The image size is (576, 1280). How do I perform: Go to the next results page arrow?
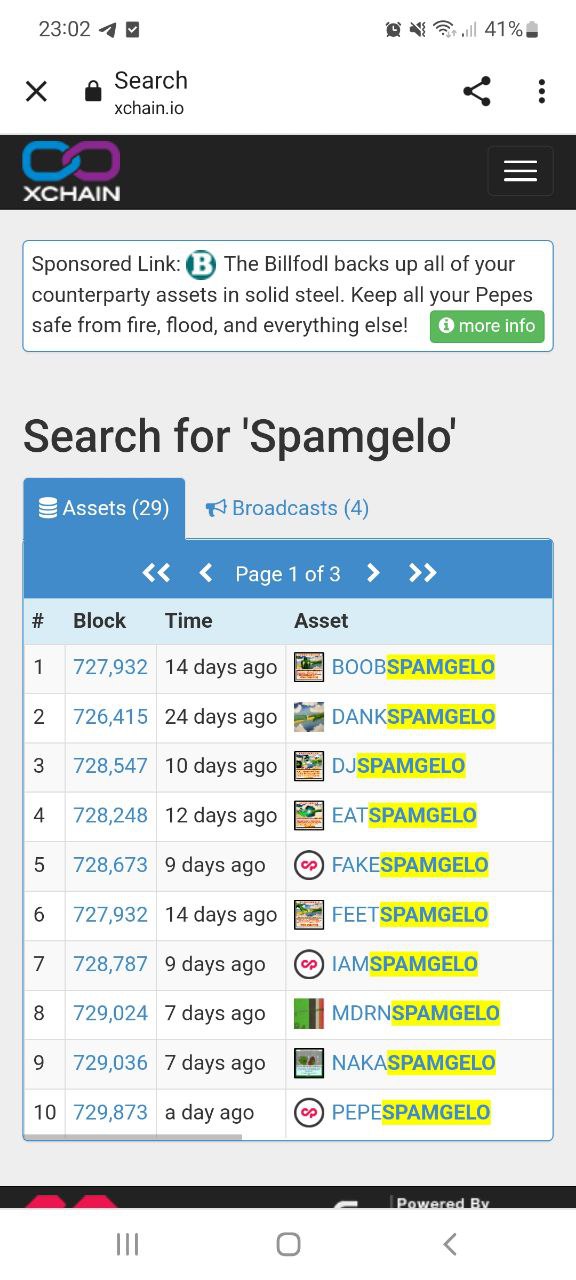[x=373, y=573]
